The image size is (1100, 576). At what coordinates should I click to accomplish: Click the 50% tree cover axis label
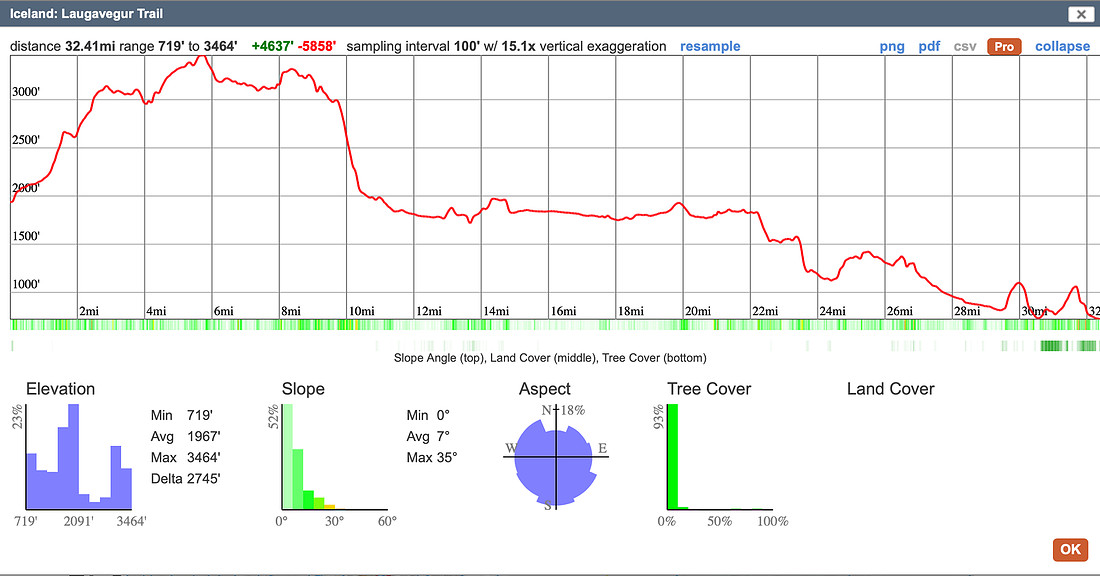(x=719, y=521)
